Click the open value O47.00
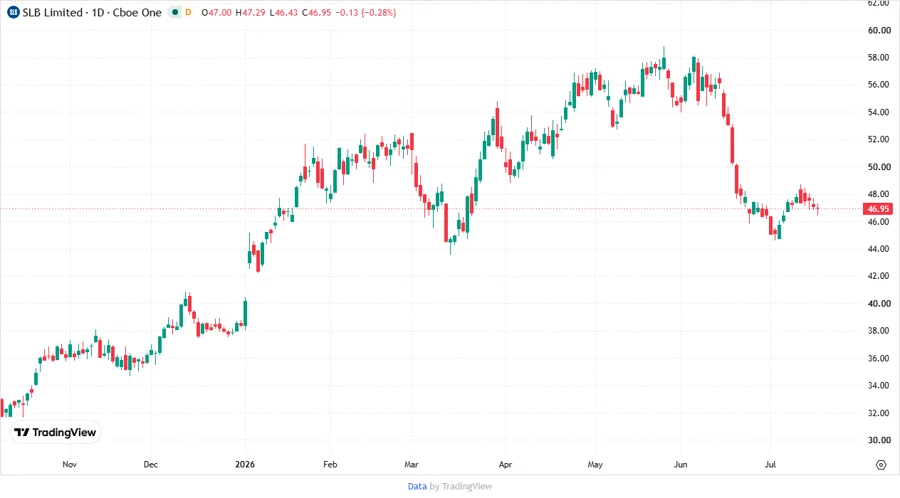900x498 pixels. [x=217, y=12]
